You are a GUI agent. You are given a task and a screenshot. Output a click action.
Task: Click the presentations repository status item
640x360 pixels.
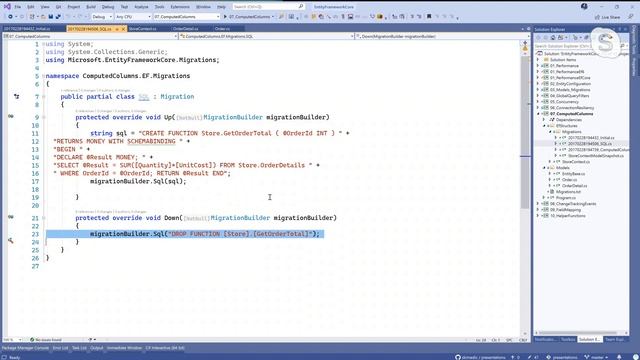click(x=562, y=357)
